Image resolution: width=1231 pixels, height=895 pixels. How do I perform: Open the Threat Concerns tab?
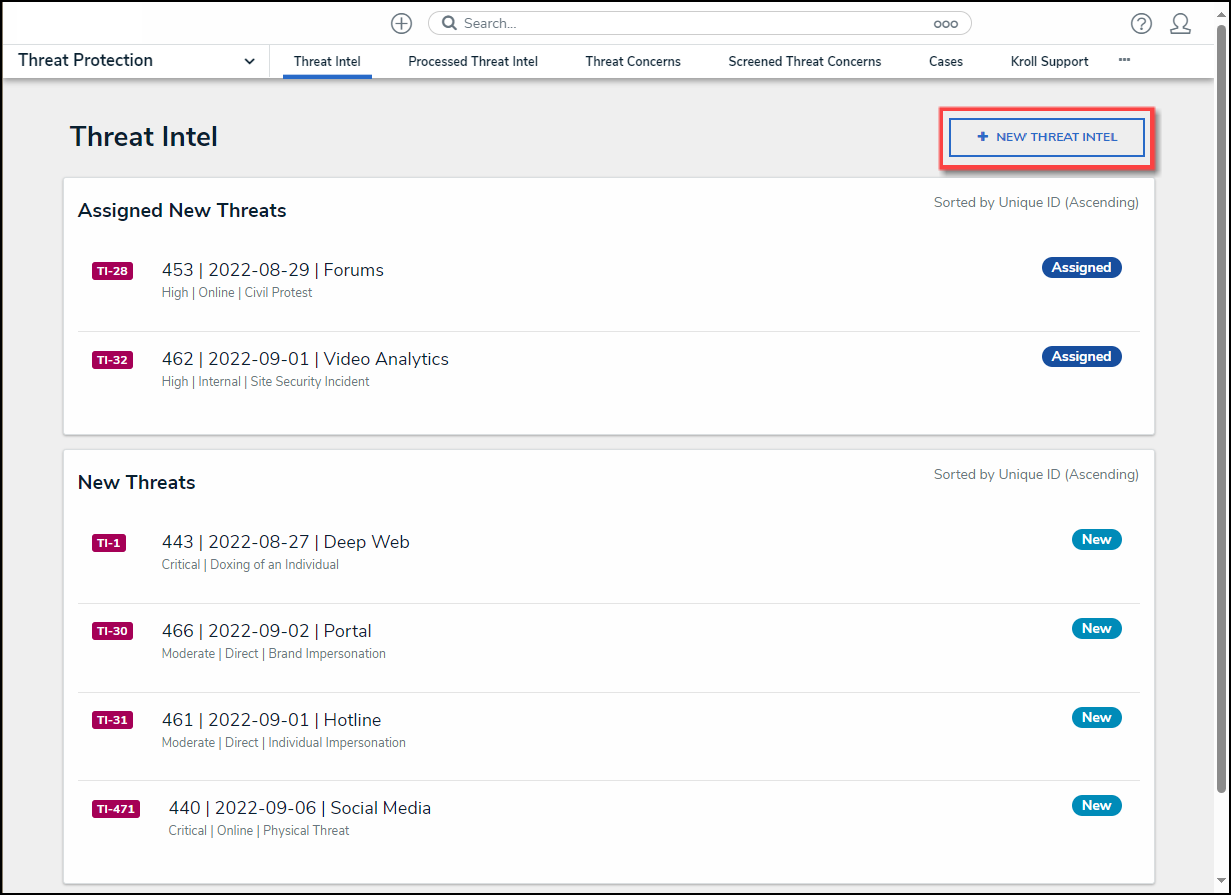coord(633,61)
